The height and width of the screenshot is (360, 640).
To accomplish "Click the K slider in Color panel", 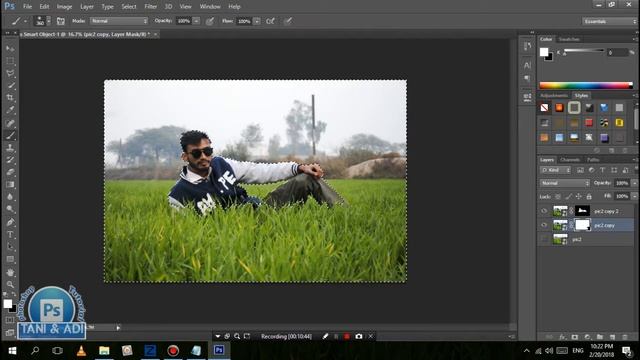I will tap(584, 51).
